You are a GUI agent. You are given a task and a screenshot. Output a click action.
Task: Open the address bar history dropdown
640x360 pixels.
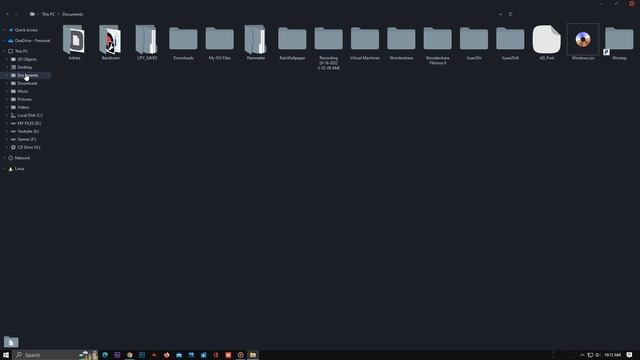tap(500, 14)
